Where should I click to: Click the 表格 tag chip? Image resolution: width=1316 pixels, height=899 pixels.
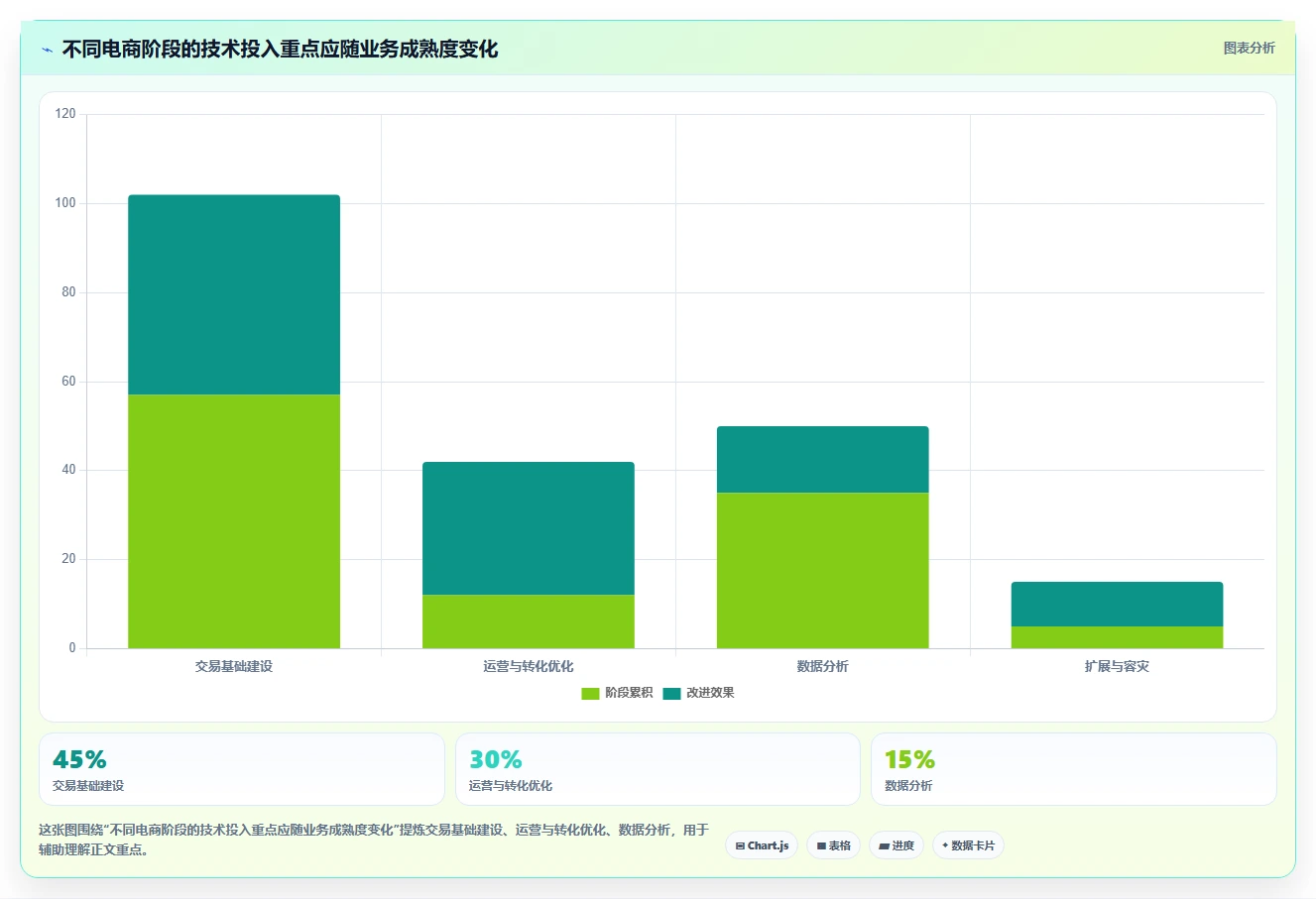click(x=833, y=845)
